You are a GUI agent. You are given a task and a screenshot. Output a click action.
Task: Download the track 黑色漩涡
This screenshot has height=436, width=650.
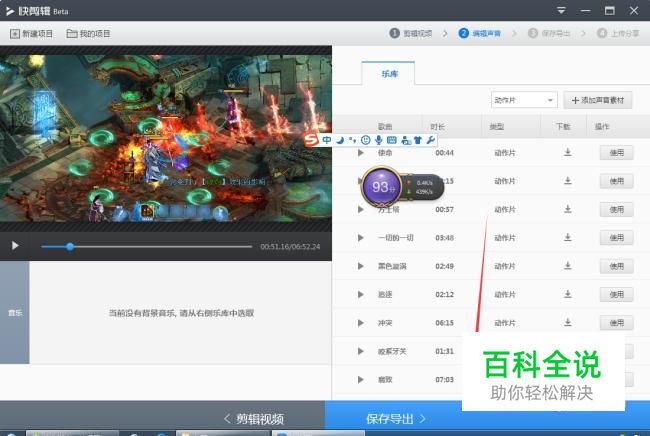click(x=568, y=266)
